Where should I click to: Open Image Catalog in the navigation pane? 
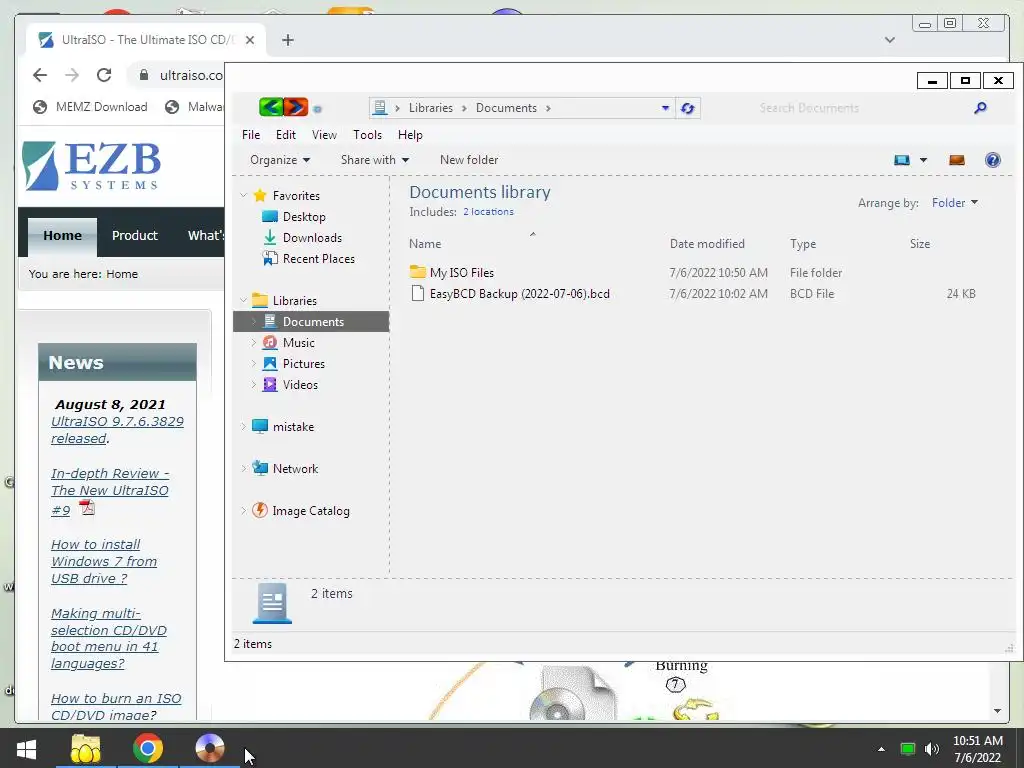tap(310, 511)
